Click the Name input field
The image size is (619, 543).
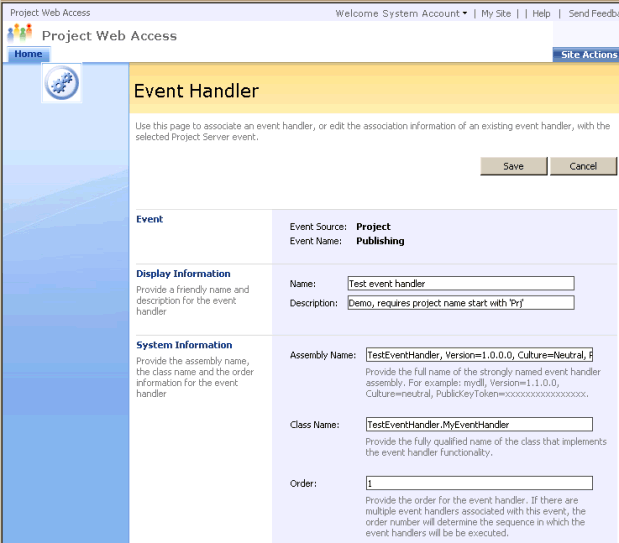[x=461, y=284]
